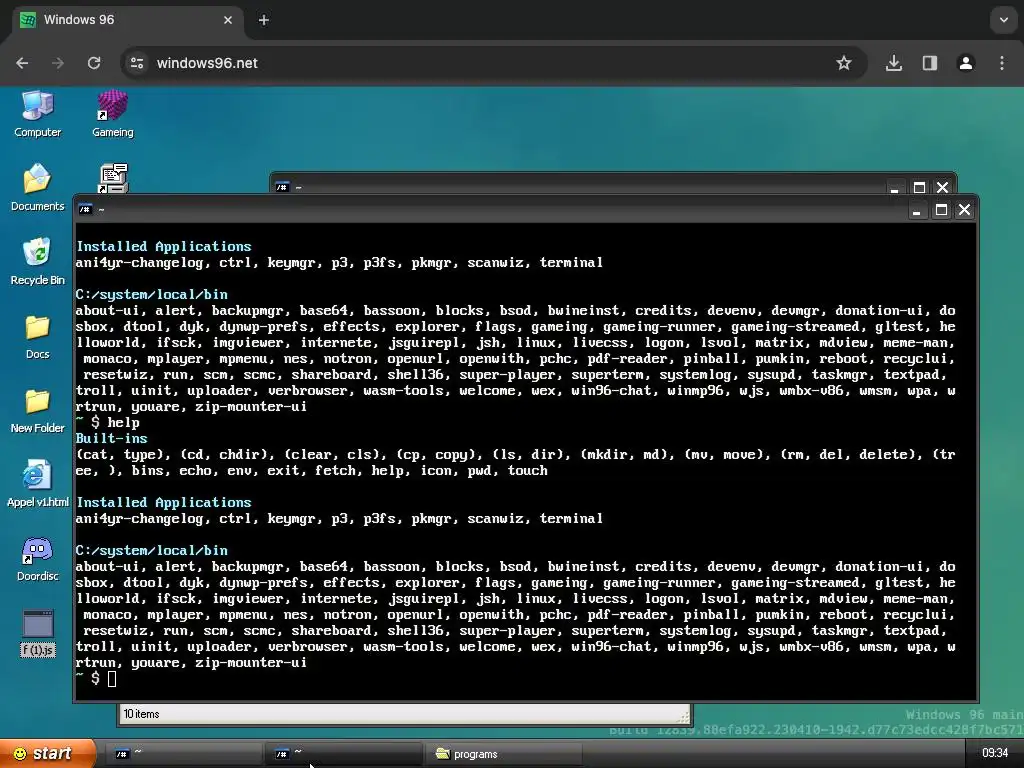Open the Appel v1.html file icon
This screenshot has width=1024, height=768.
coord(37,484)
